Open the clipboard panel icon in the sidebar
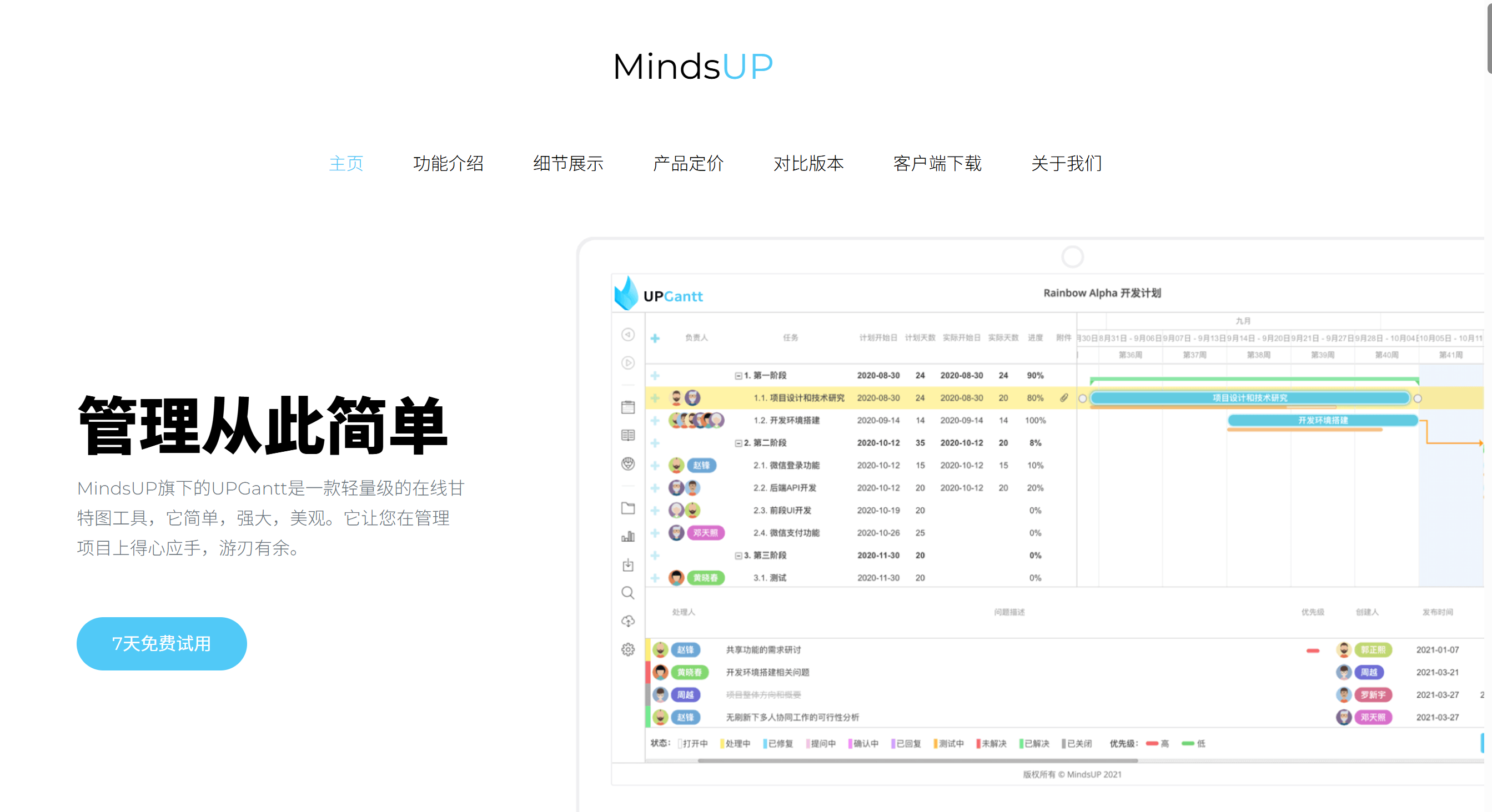Screen dimensions: 1492x812 click(627, 407)
